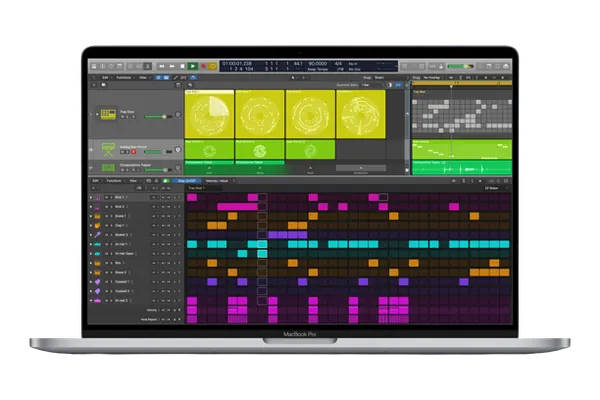The image size is (600, 400).
Task: Open the Step Sequencer Edit menu
Action: tap(96, 181)
